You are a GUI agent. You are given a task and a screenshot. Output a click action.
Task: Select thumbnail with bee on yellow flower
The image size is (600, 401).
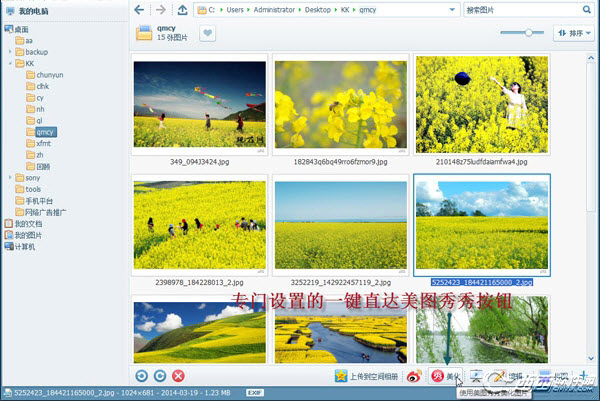(341, 104)
